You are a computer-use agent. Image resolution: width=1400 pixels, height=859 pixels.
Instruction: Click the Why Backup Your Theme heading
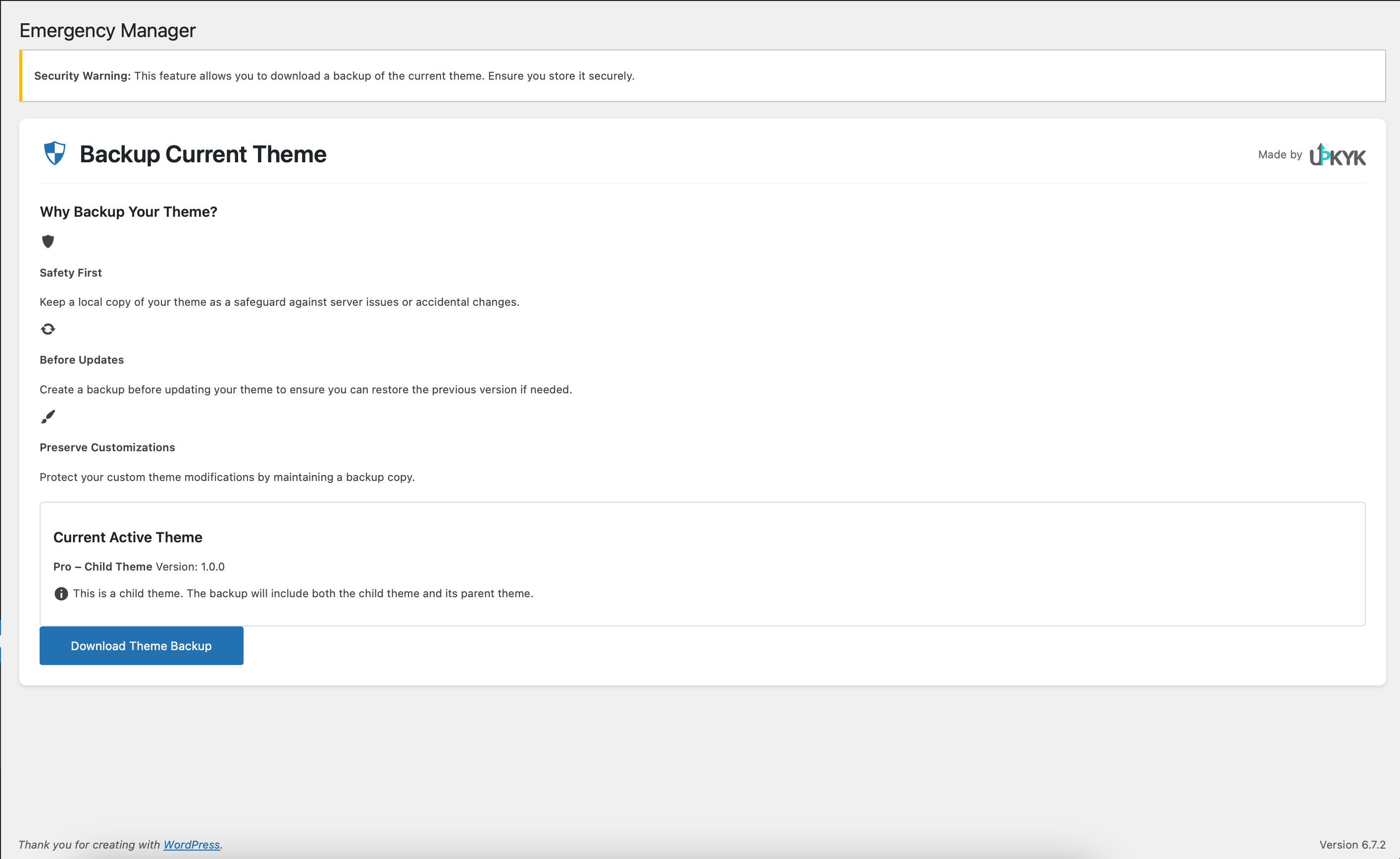[x=128, y=212]
